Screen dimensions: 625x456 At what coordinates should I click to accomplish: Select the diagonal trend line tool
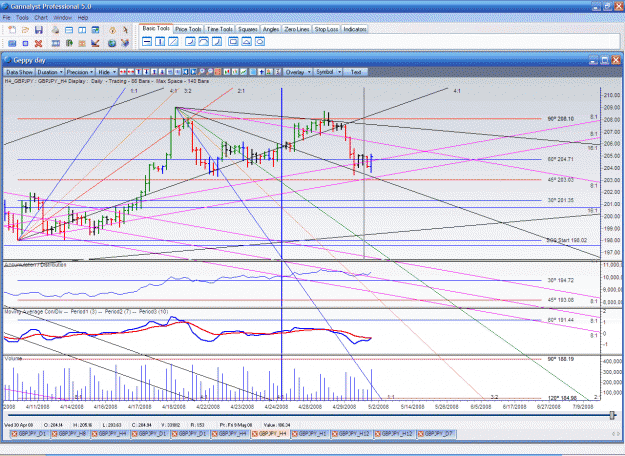173,41
